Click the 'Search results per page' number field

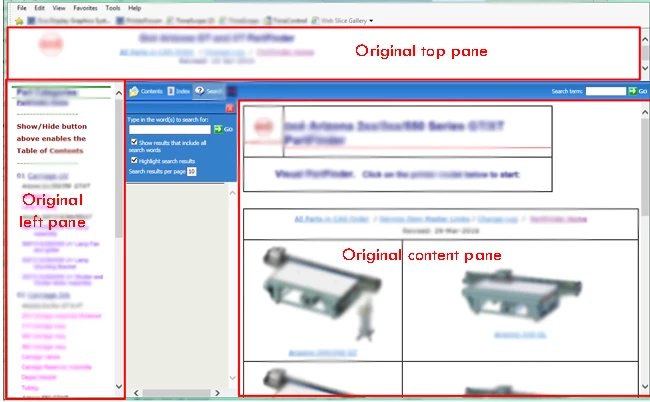coord(192,171)
